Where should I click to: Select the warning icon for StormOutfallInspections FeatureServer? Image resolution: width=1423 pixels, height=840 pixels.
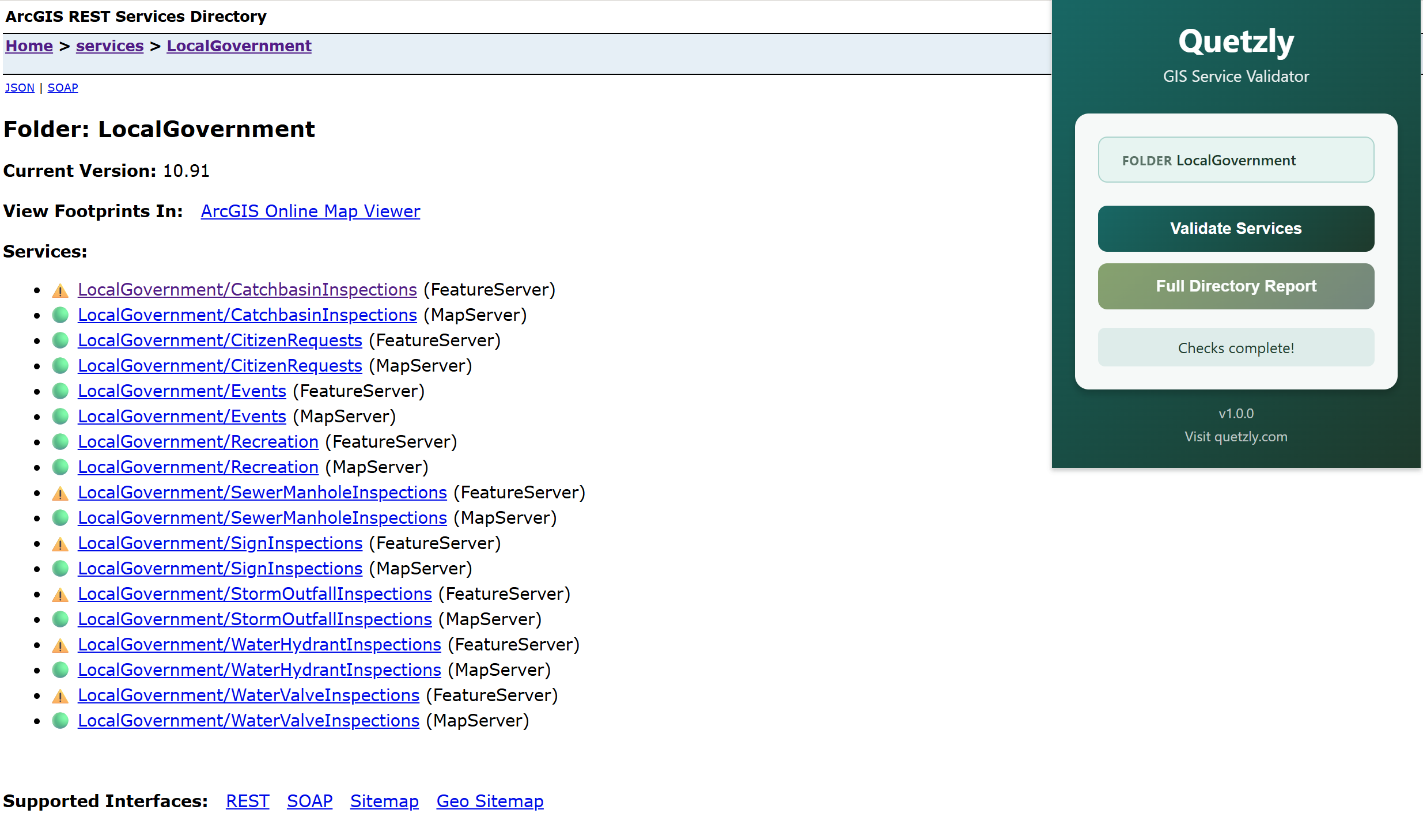(60, 594)
